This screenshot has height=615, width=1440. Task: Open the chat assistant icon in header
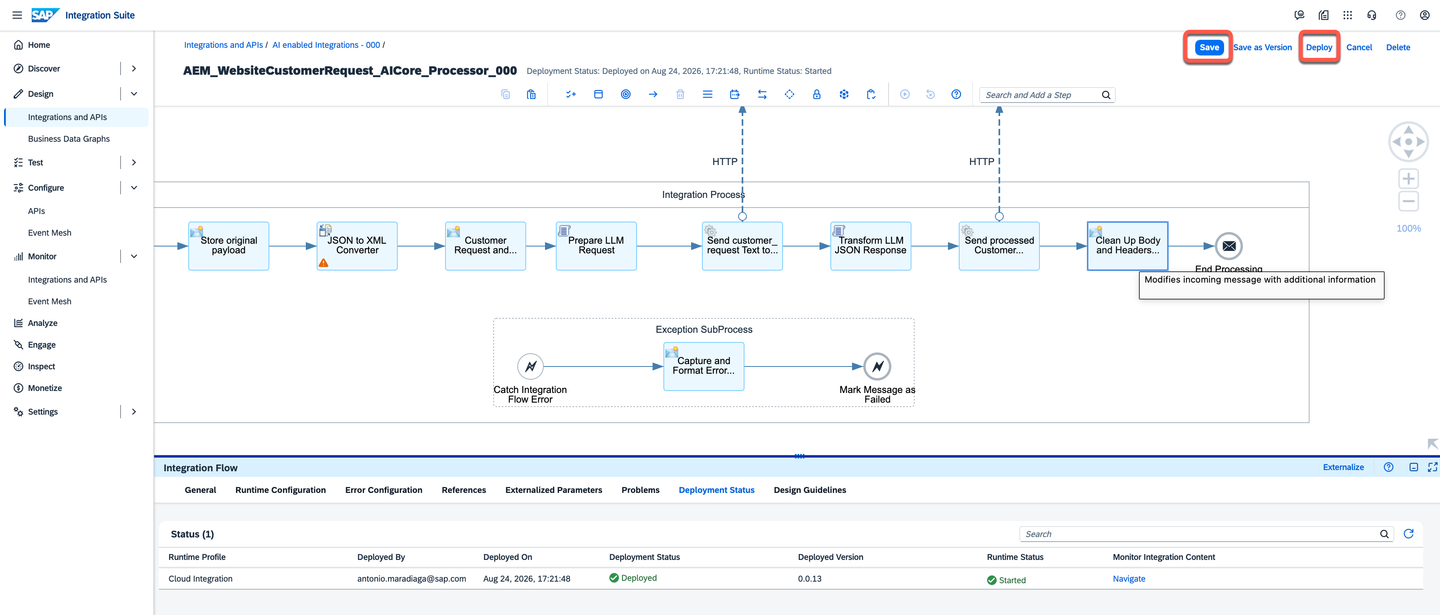click(1299, 15)
